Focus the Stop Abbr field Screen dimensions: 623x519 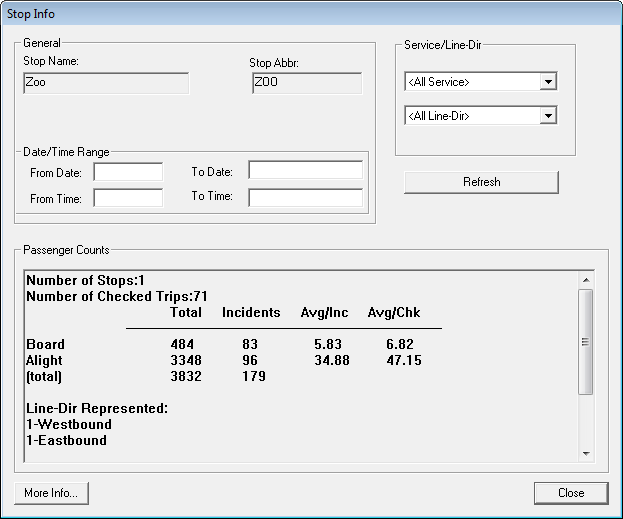307,83
